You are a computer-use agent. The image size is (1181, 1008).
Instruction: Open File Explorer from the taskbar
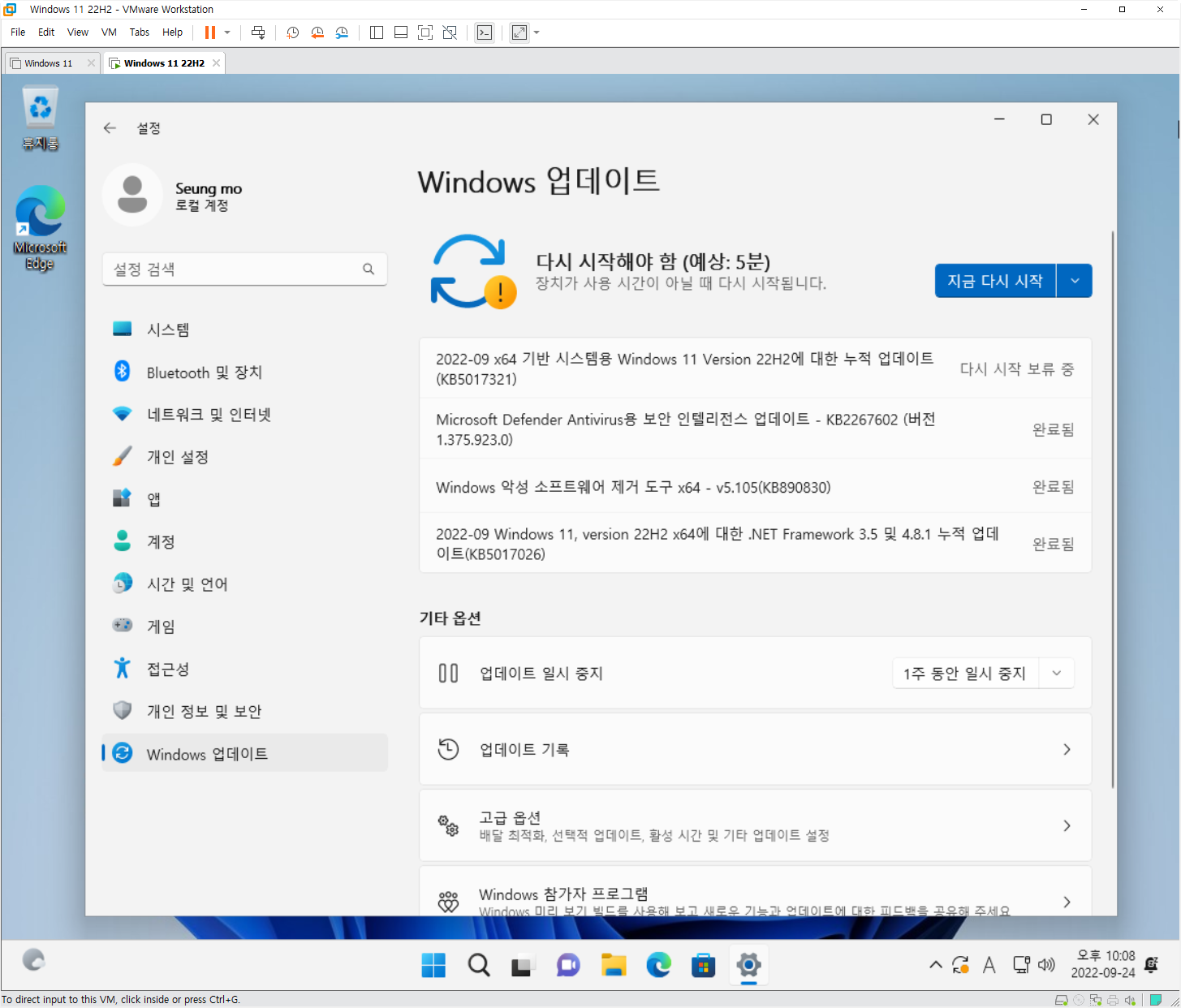click(x=614, y=965)
